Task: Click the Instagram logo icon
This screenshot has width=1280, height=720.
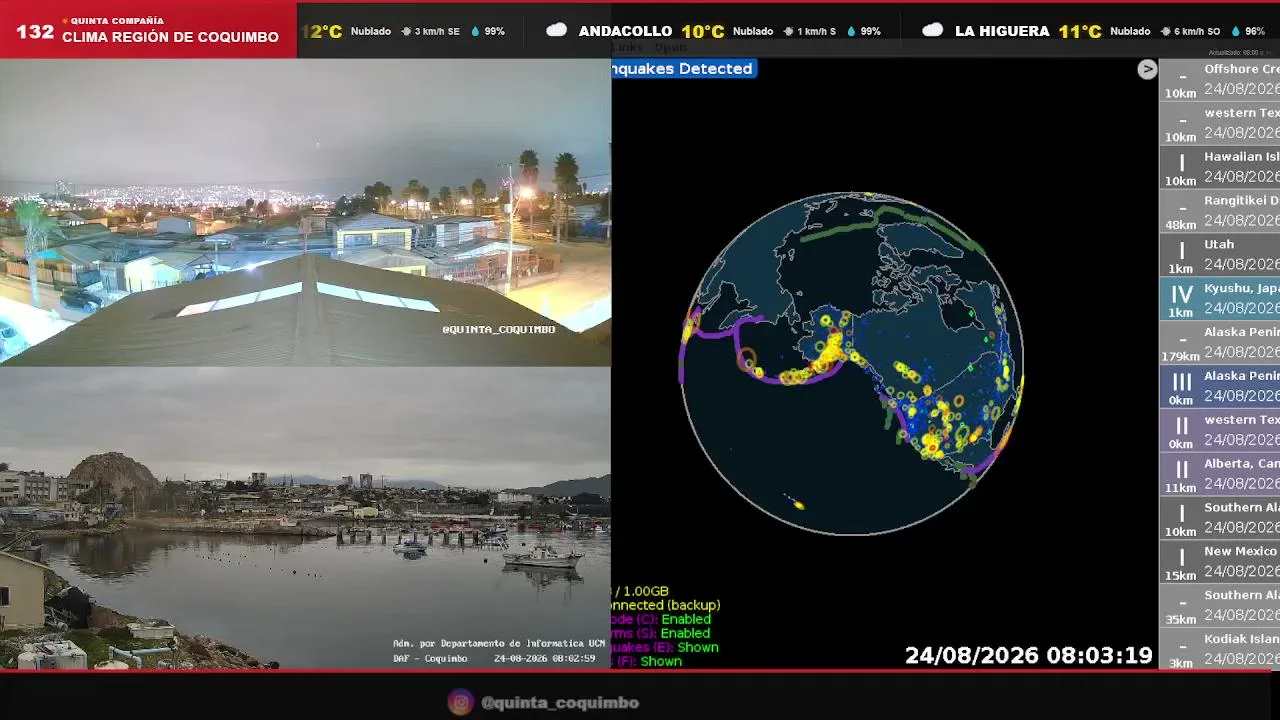Action: [460, 702]
